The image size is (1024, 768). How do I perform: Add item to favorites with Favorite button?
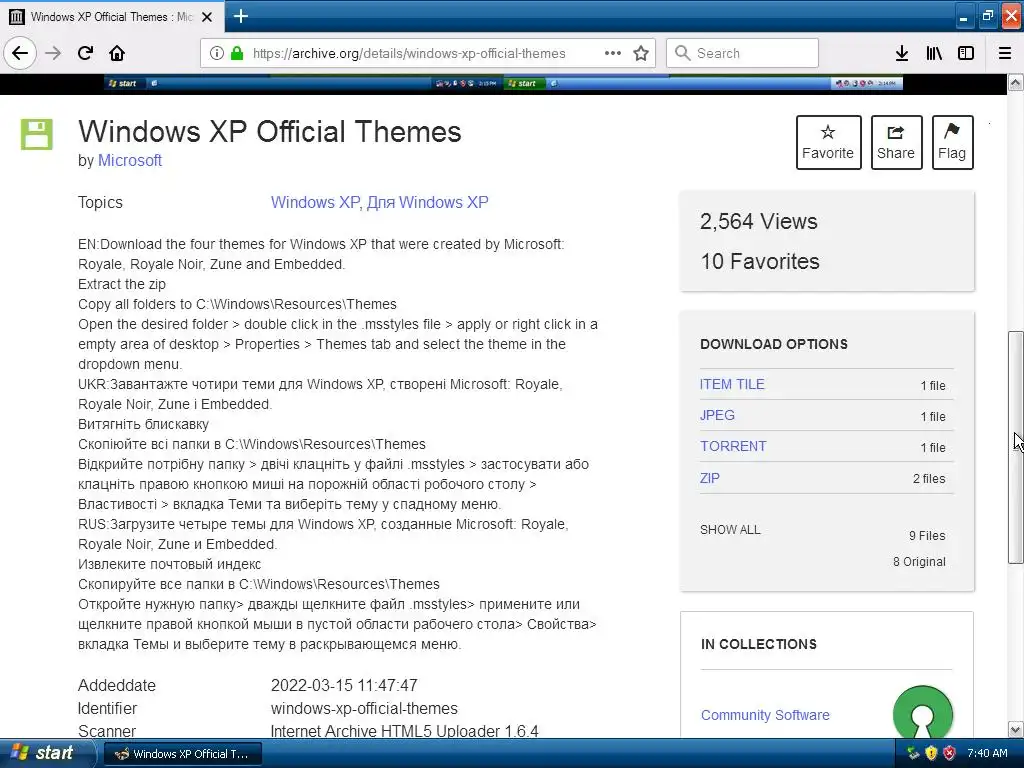coord(828,142)
